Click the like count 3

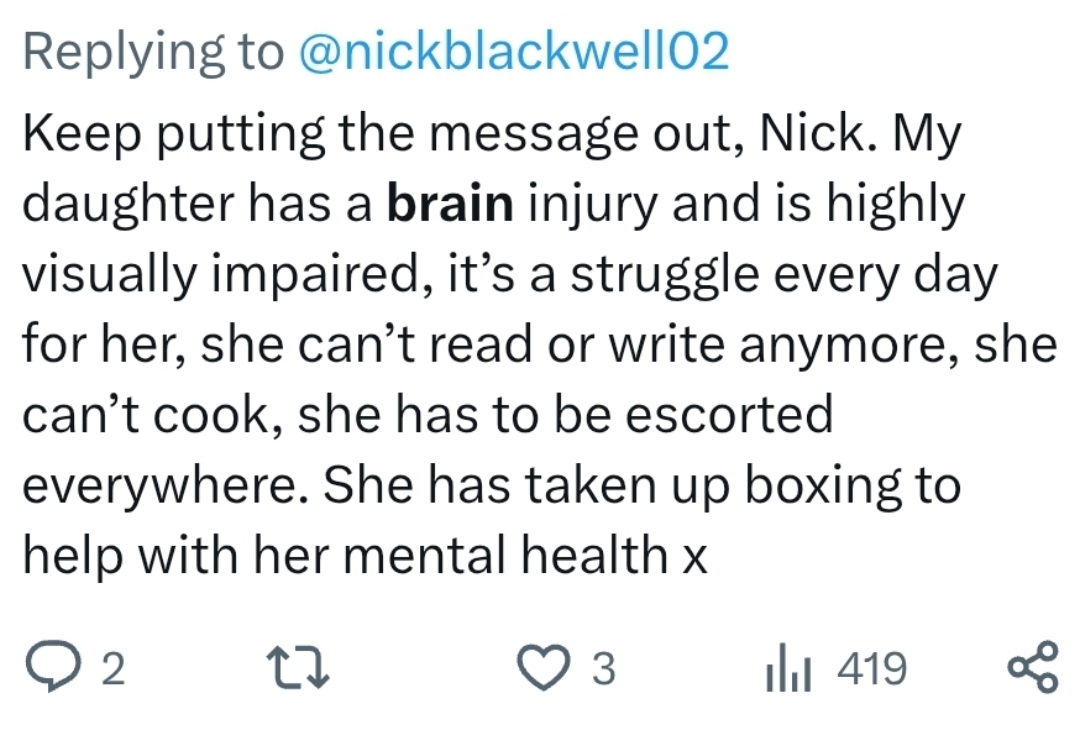tap(603, 668)
